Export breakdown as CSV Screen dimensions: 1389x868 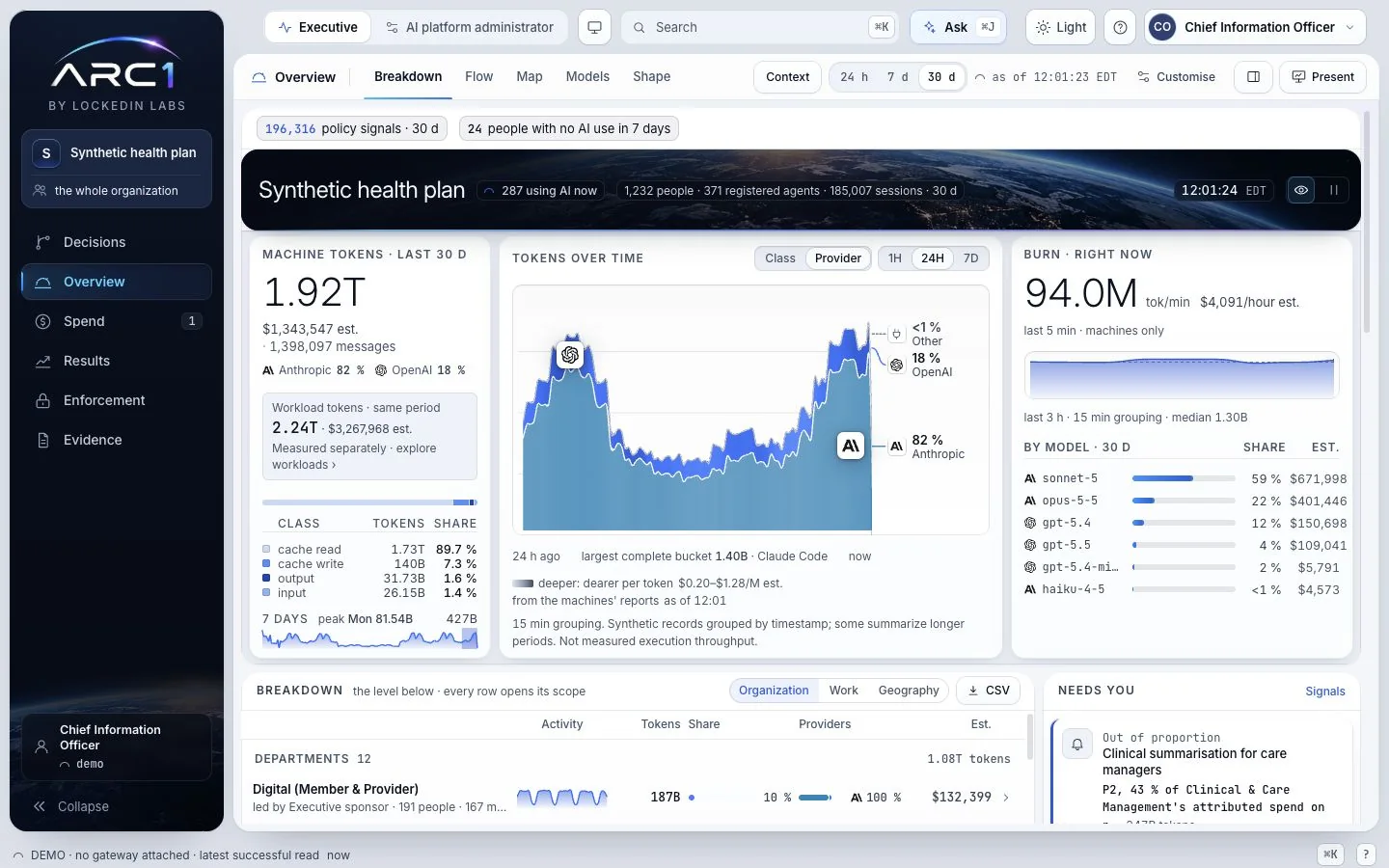[x=988, y=691]
